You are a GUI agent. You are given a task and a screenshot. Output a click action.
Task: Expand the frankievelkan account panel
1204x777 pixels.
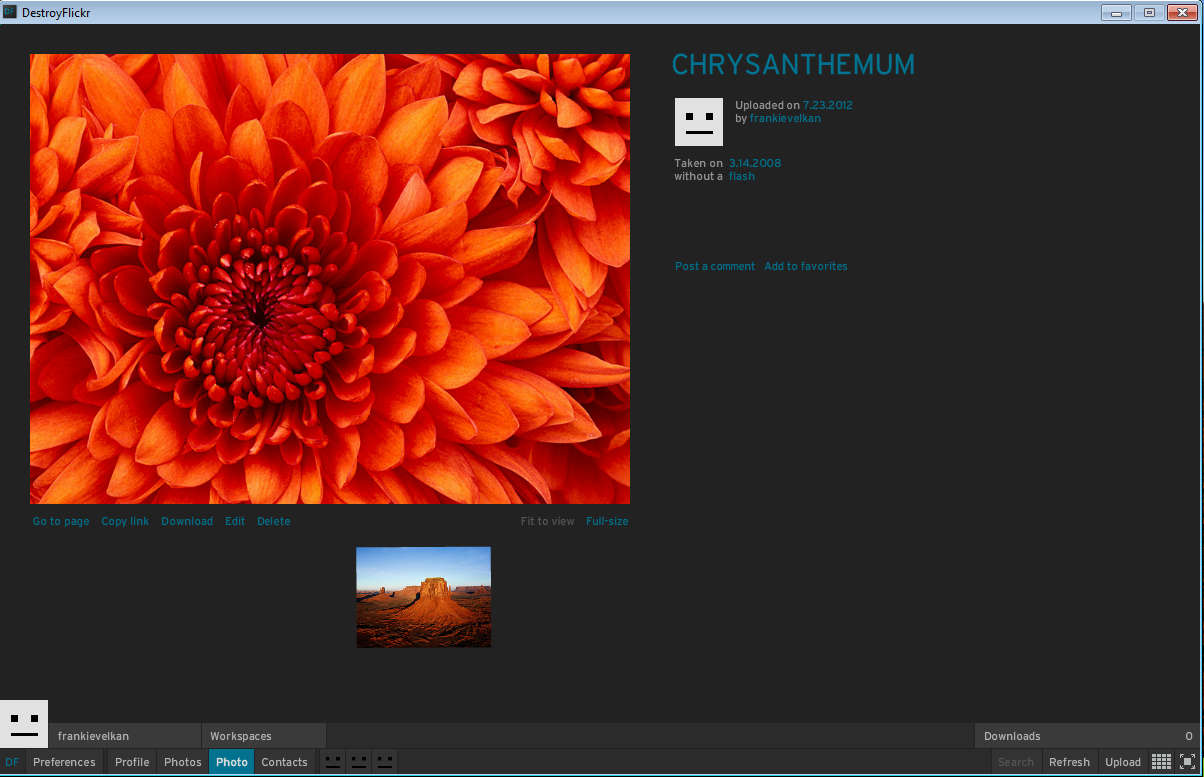(124, 736)
